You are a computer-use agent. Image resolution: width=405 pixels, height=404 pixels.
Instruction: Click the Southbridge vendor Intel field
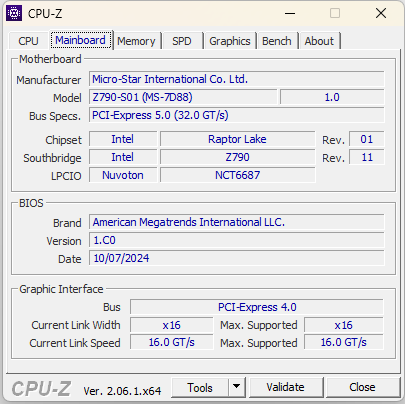(x=123, y=157)
